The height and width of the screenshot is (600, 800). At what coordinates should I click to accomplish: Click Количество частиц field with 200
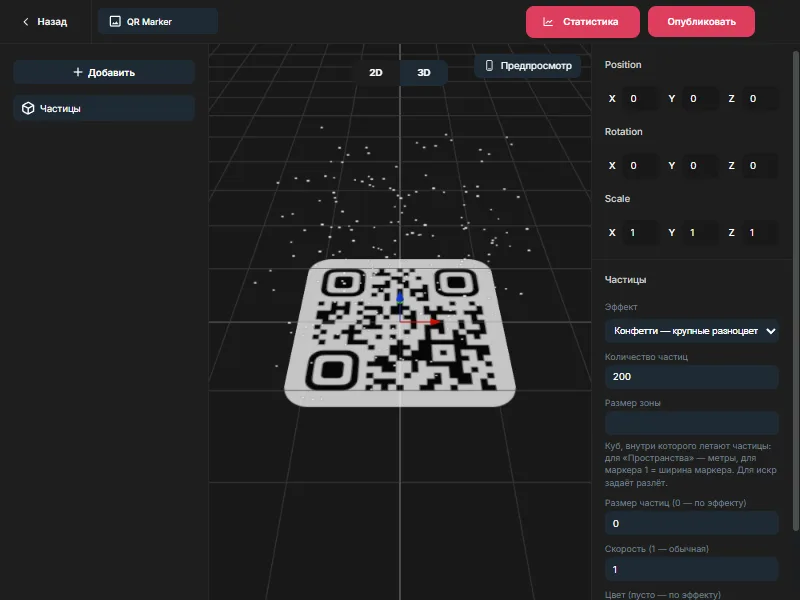691,377
